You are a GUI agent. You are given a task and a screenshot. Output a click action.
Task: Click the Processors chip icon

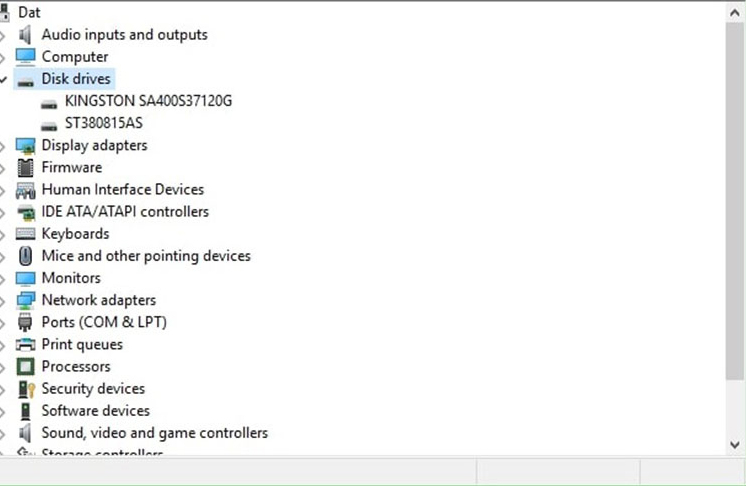25,367
